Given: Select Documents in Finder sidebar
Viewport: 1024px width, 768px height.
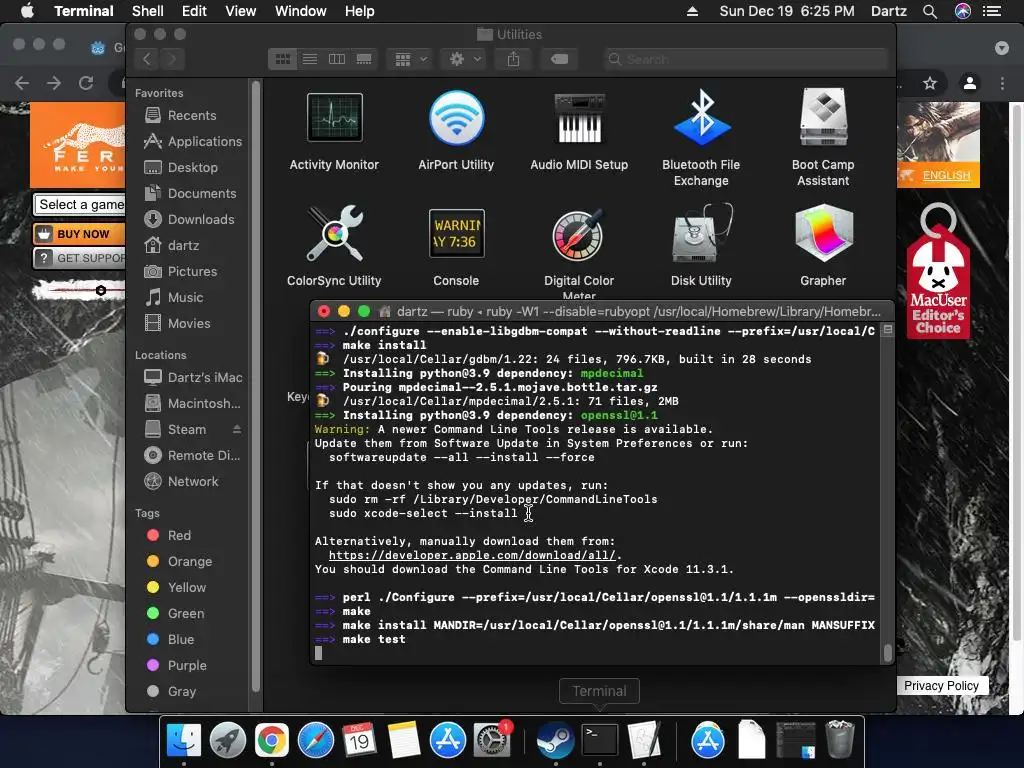Looking at the screenshot, I should (189, 194).
